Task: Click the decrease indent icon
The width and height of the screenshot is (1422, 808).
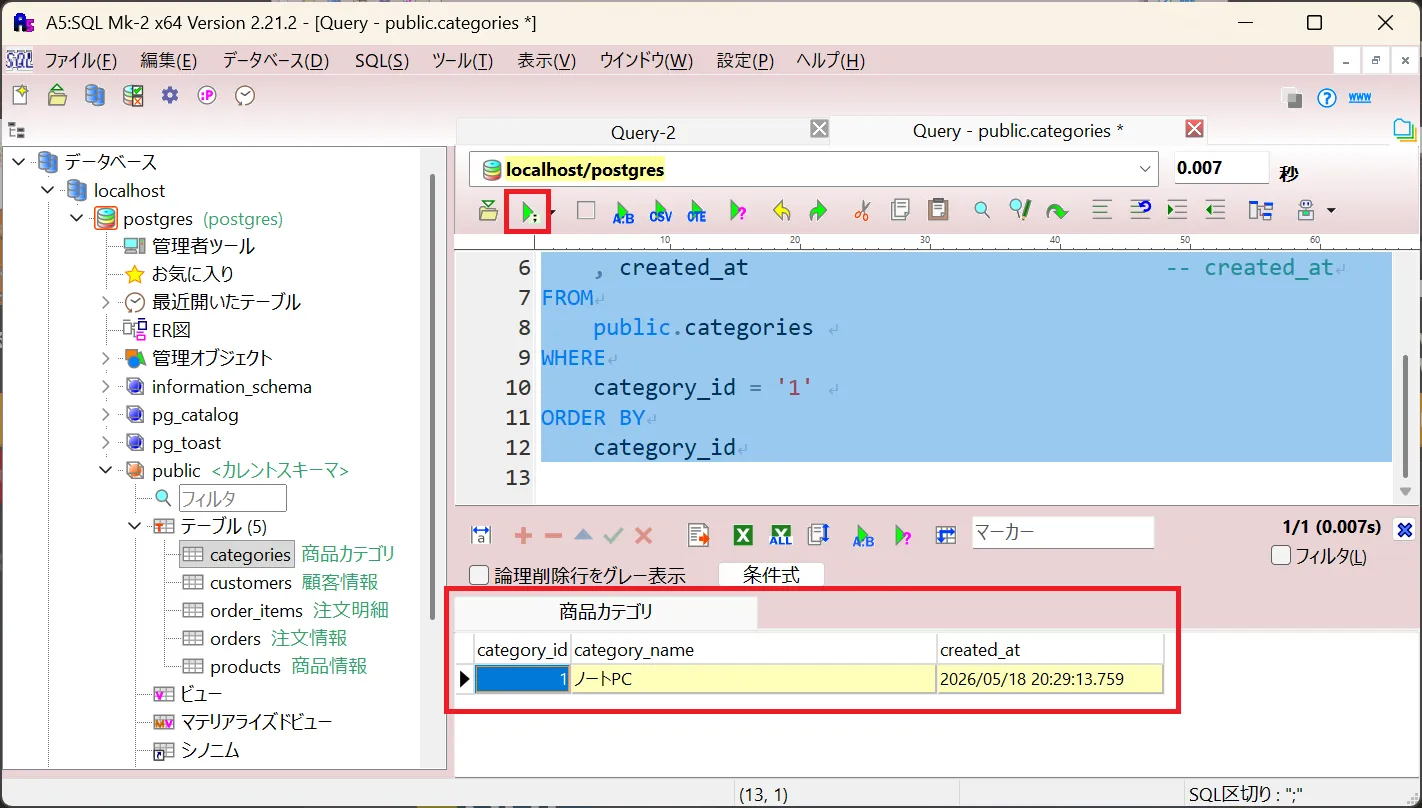Action: tap(1215, 210)
